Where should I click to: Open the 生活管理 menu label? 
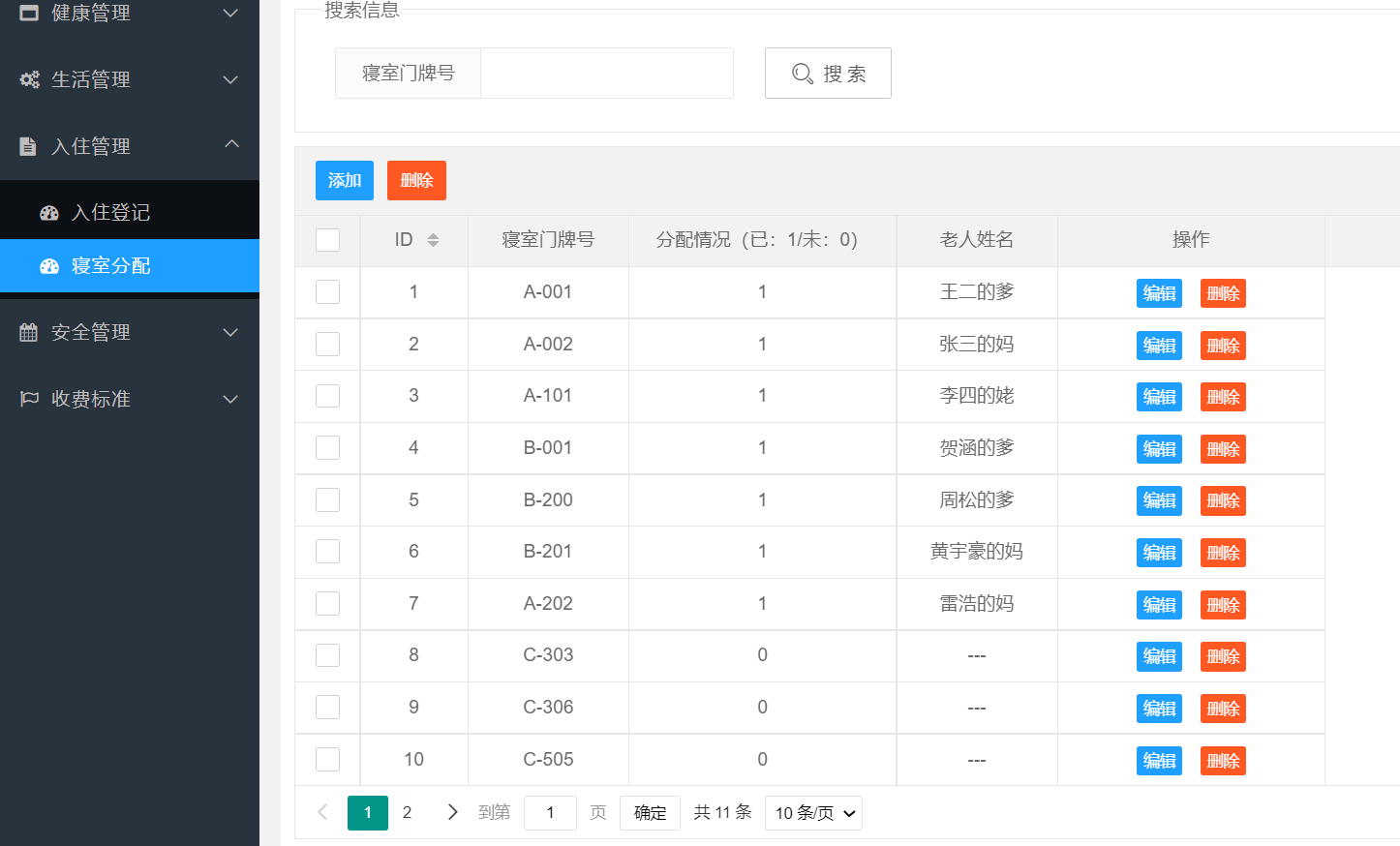[x=91, y=79]
